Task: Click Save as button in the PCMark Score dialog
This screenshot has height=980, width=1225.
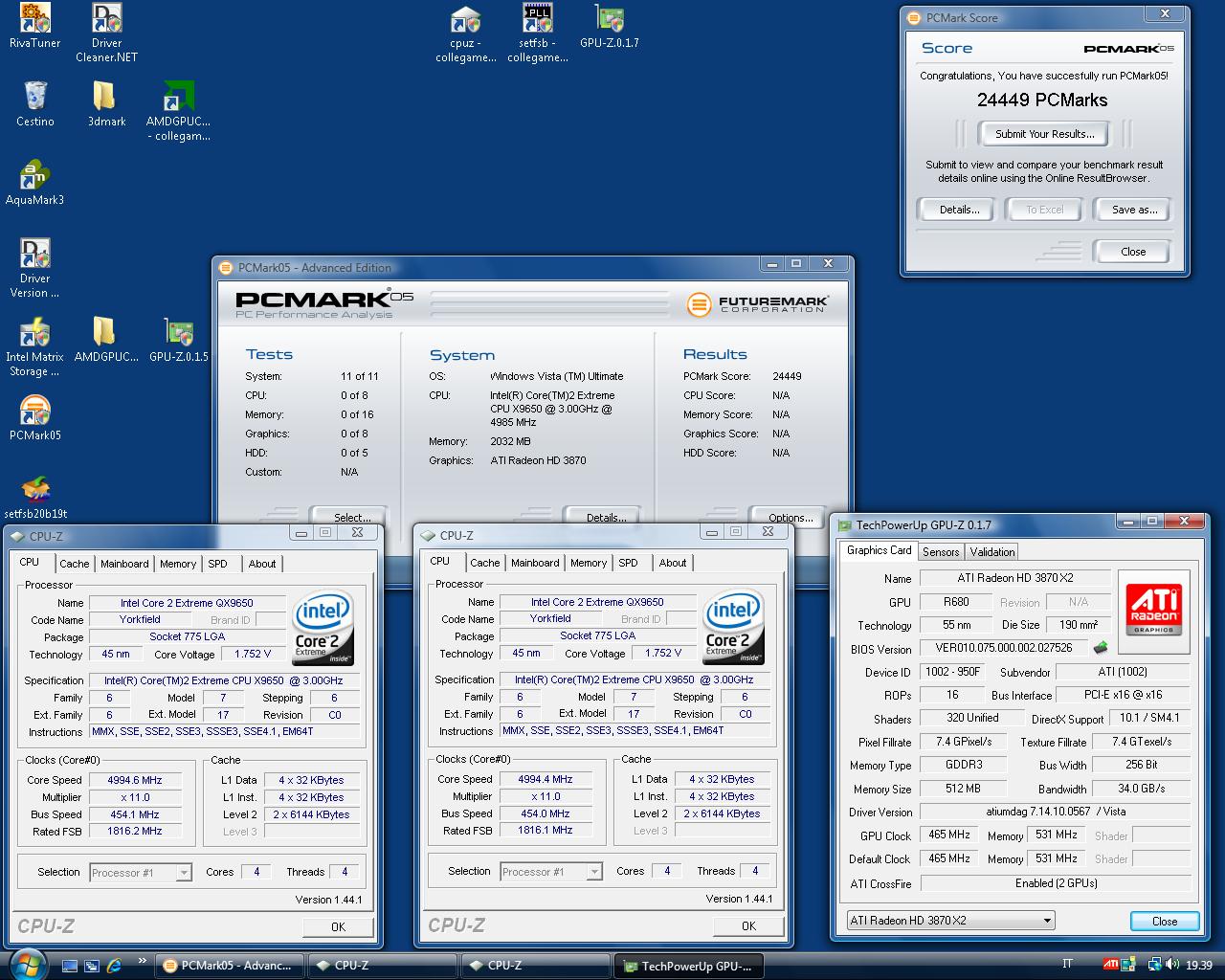Action: (x=1134, y=210)
